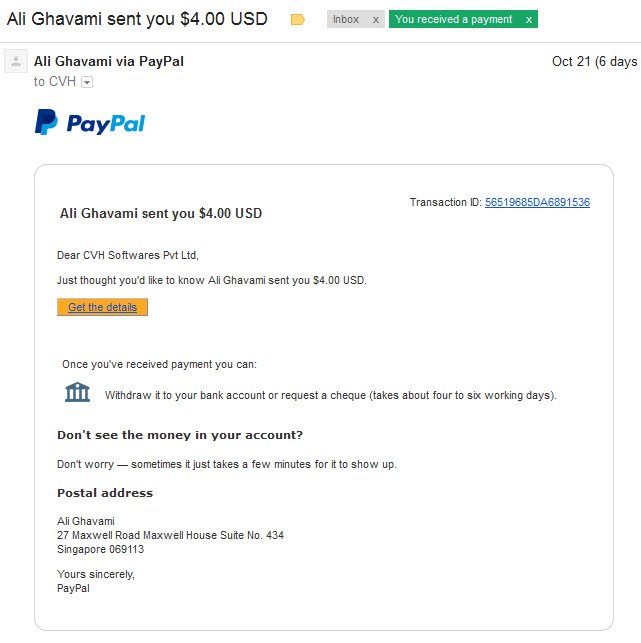Click the bold 'Ali Ghavami sent you $4.00 USD' heading
This screenshot has width=641, height=643.
[161, 213]
